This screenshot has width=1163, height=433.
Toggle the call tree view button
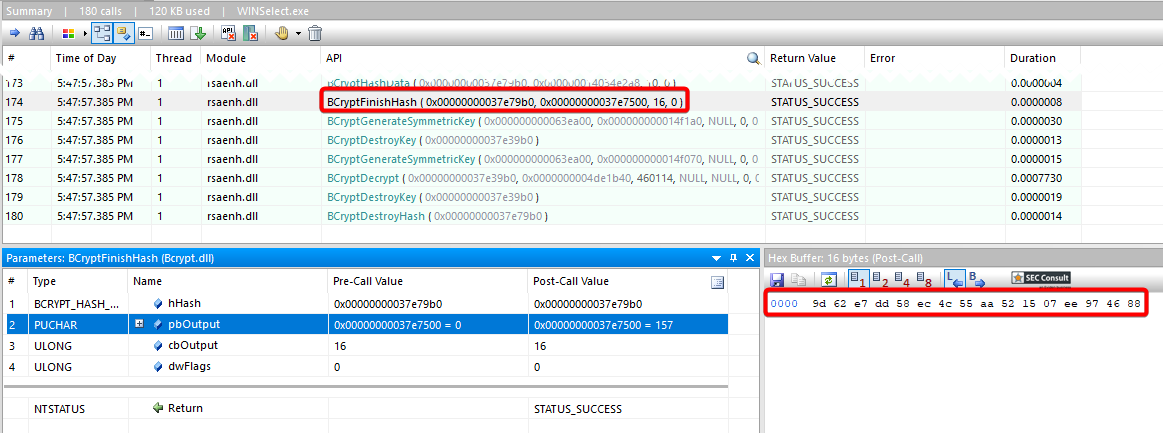coord(102,33)
